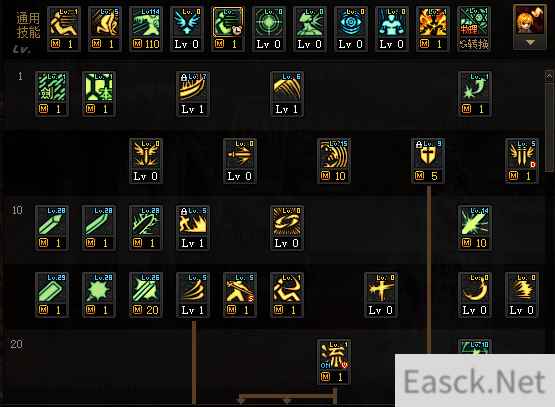This screenshot has height=407, width=555.
Task: Select the green 剑 skill icon
Action: coord(52,94)
